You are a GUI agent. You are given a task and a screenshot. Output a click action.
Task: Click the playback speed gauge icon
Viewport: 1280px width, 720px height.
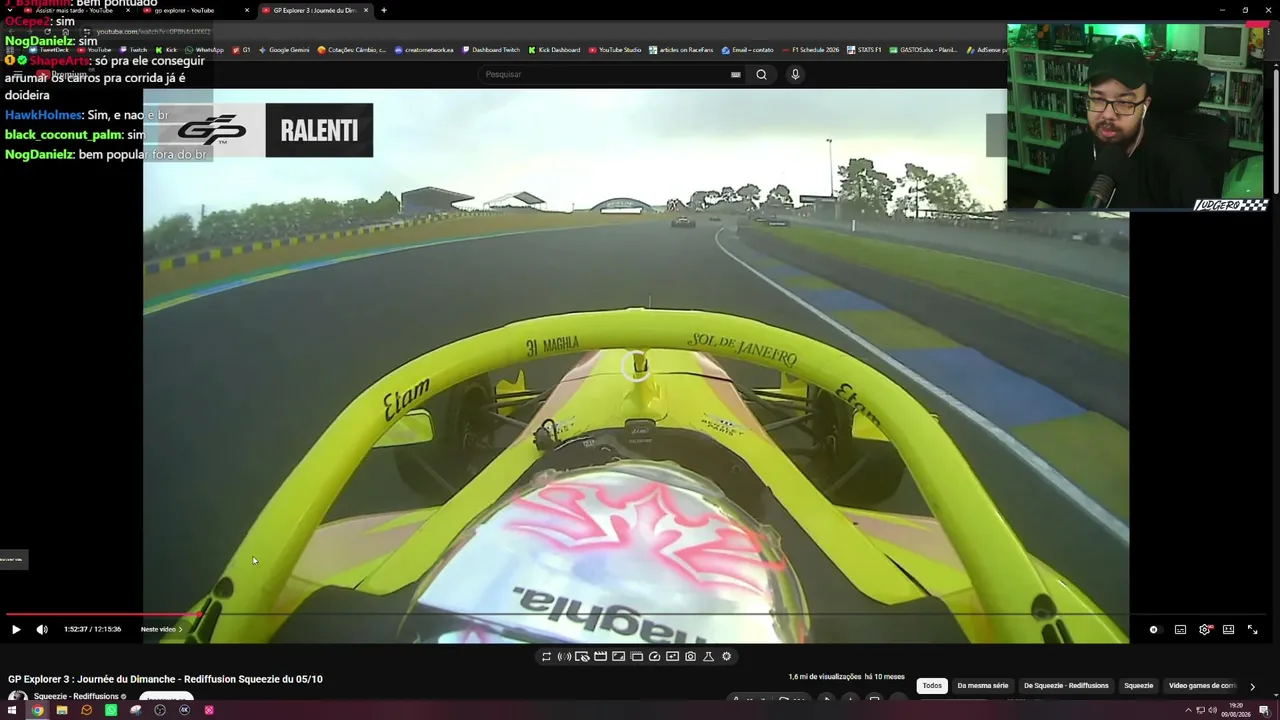(x=654, y=657)
